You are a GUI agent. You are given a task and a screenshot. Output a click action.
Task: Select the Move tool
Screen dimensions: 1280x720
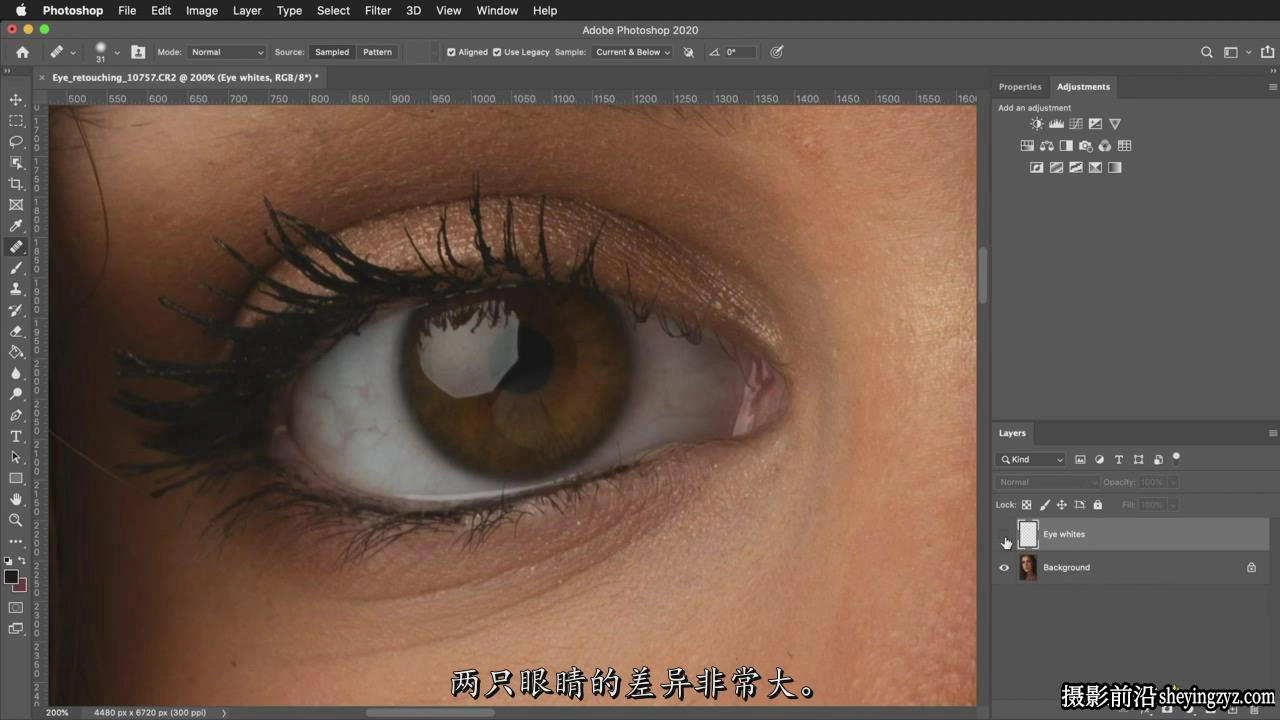pos(16,100)
